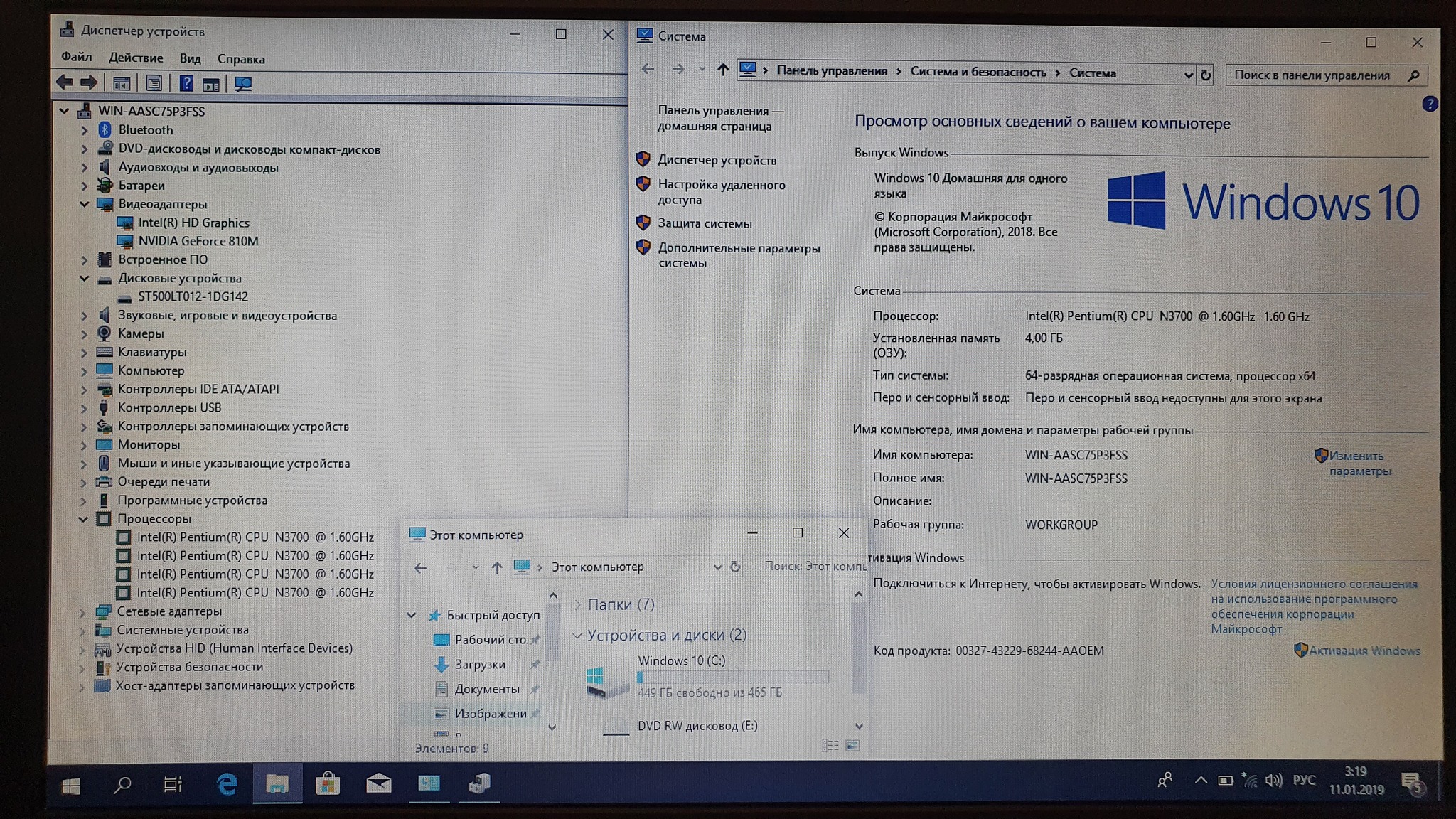Collapse Процессоры category
1456x819 pixels.
coord(83,519)
